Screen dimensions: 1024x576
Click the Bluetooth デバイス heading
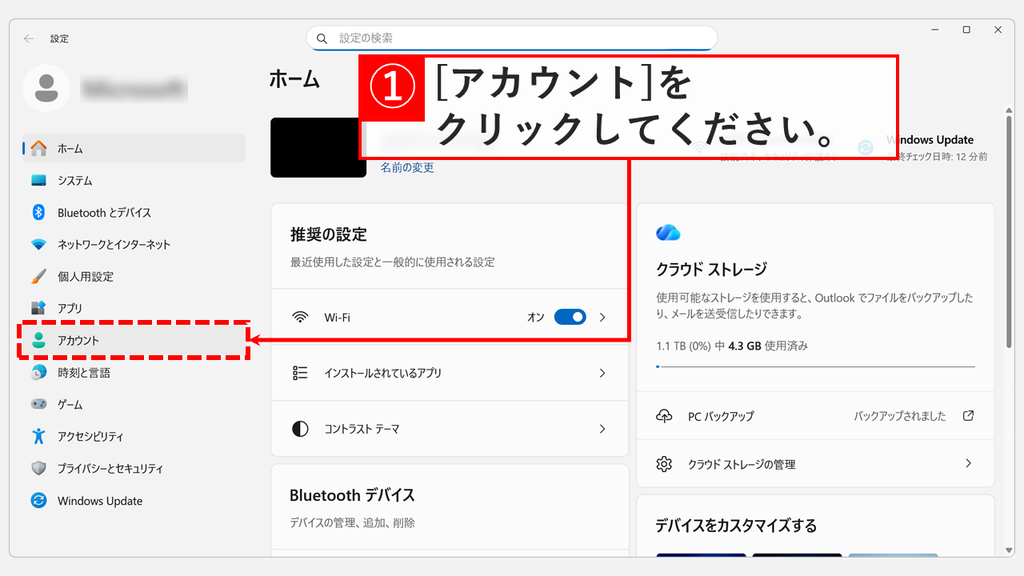pos(352,495)
